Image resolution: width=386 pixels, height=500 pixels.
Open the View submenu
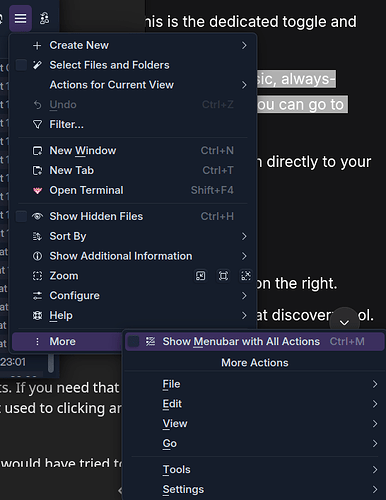tap(255, 424)
